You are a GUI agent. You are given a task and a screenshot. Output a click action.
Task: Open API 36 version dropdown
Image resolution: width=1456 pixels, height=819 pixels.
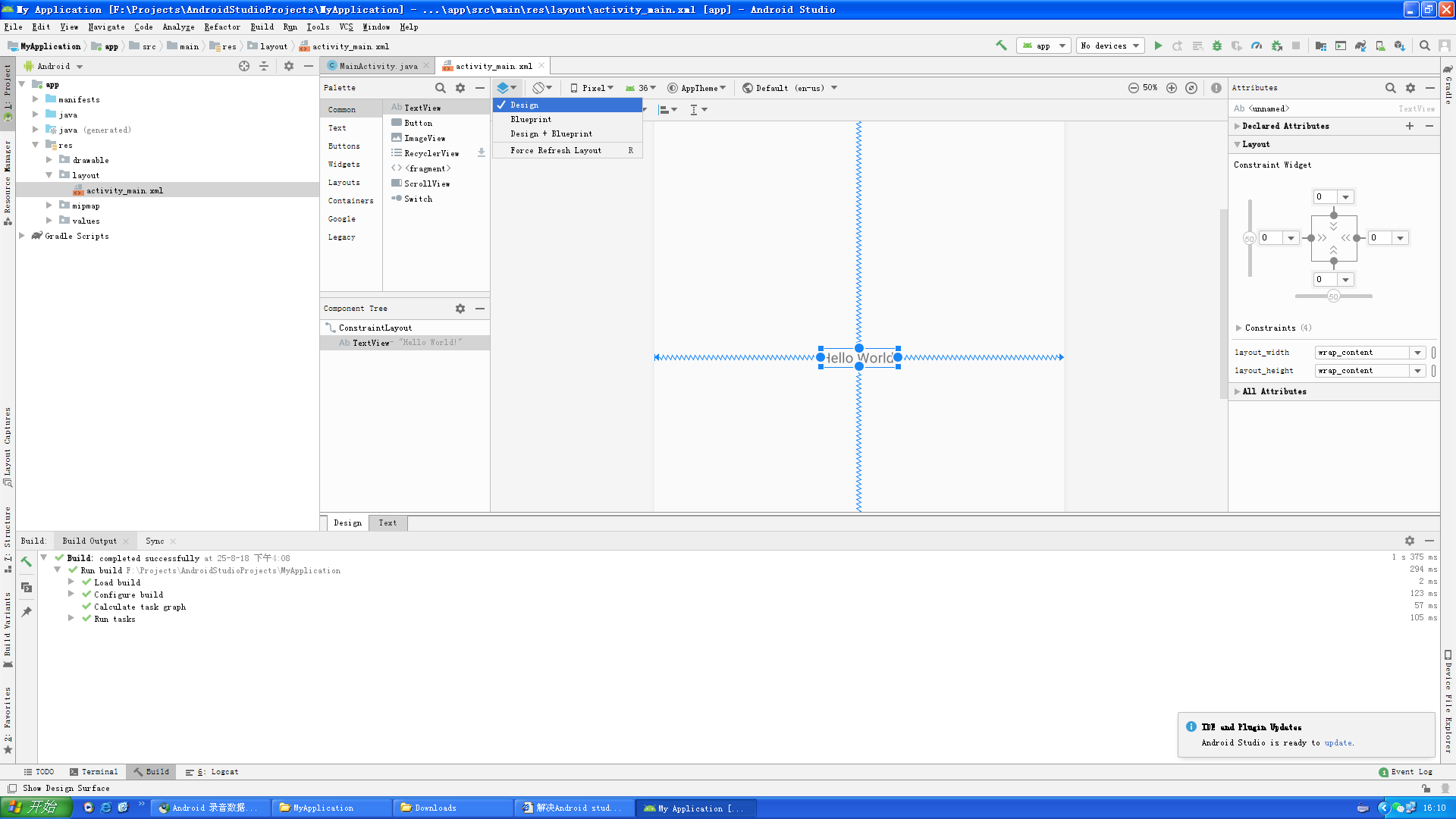pos(641,88)
